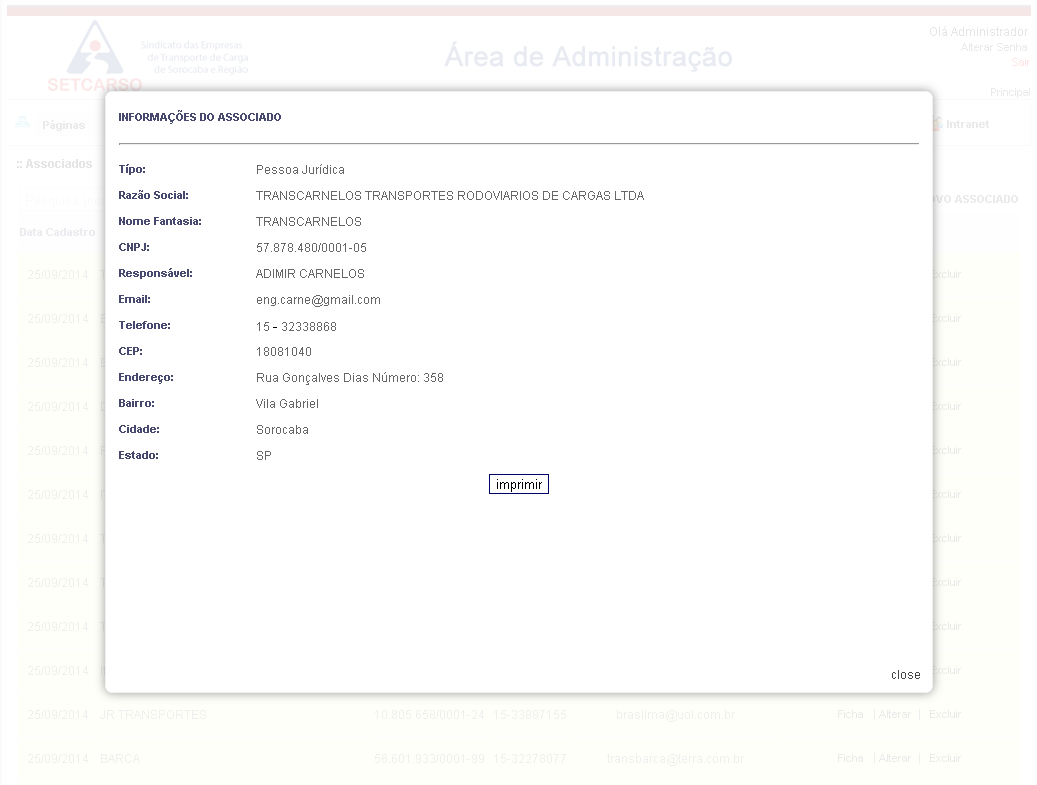The width and height of the screenshot is (1037, 785).
Task: Click Alterar for JR TRANSPORTES row
Action: tap(895, 714)
